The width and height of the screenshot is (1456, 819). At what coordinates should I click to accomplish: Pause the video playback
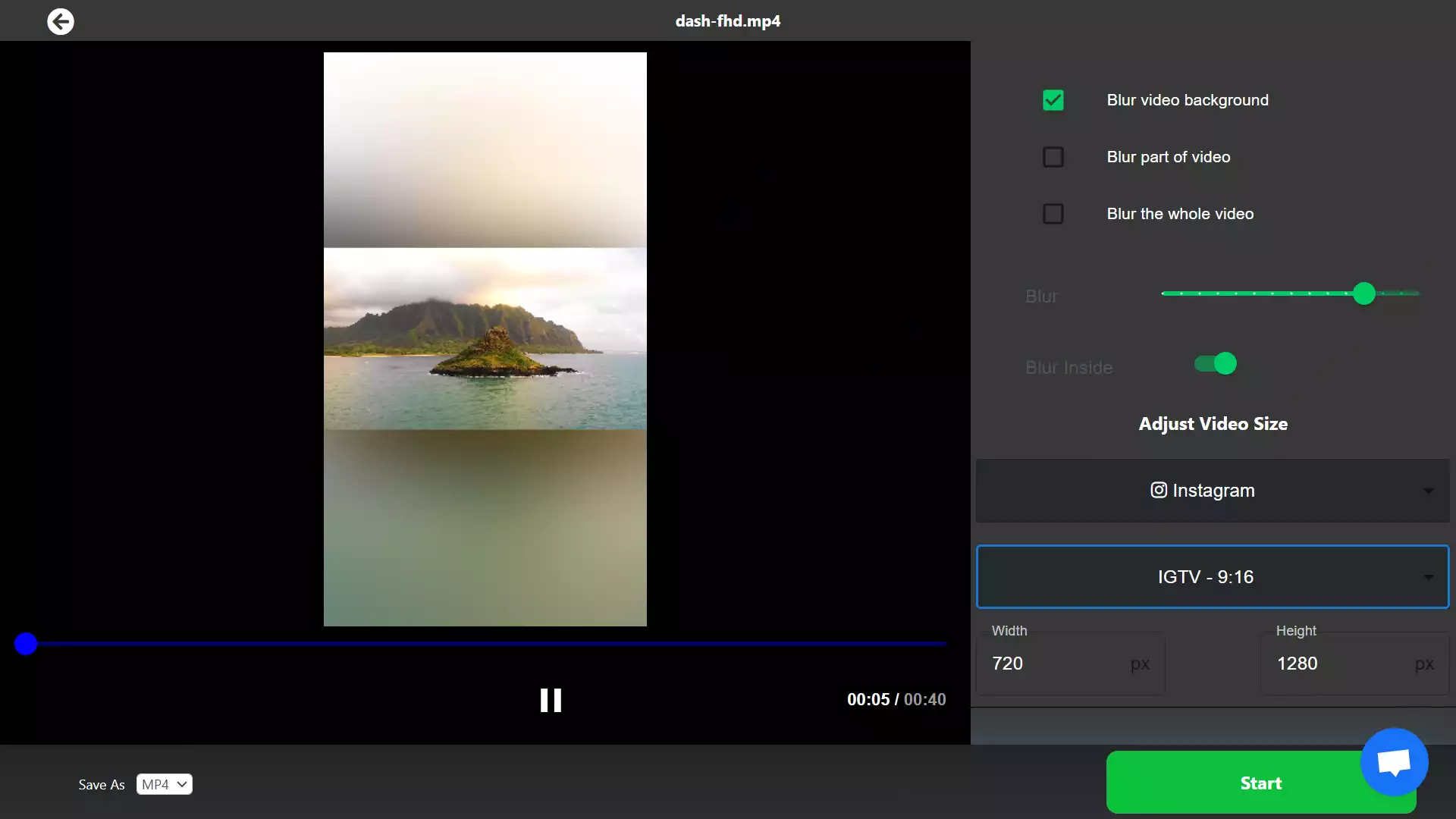pyautogui.click(x=551, y=699)
